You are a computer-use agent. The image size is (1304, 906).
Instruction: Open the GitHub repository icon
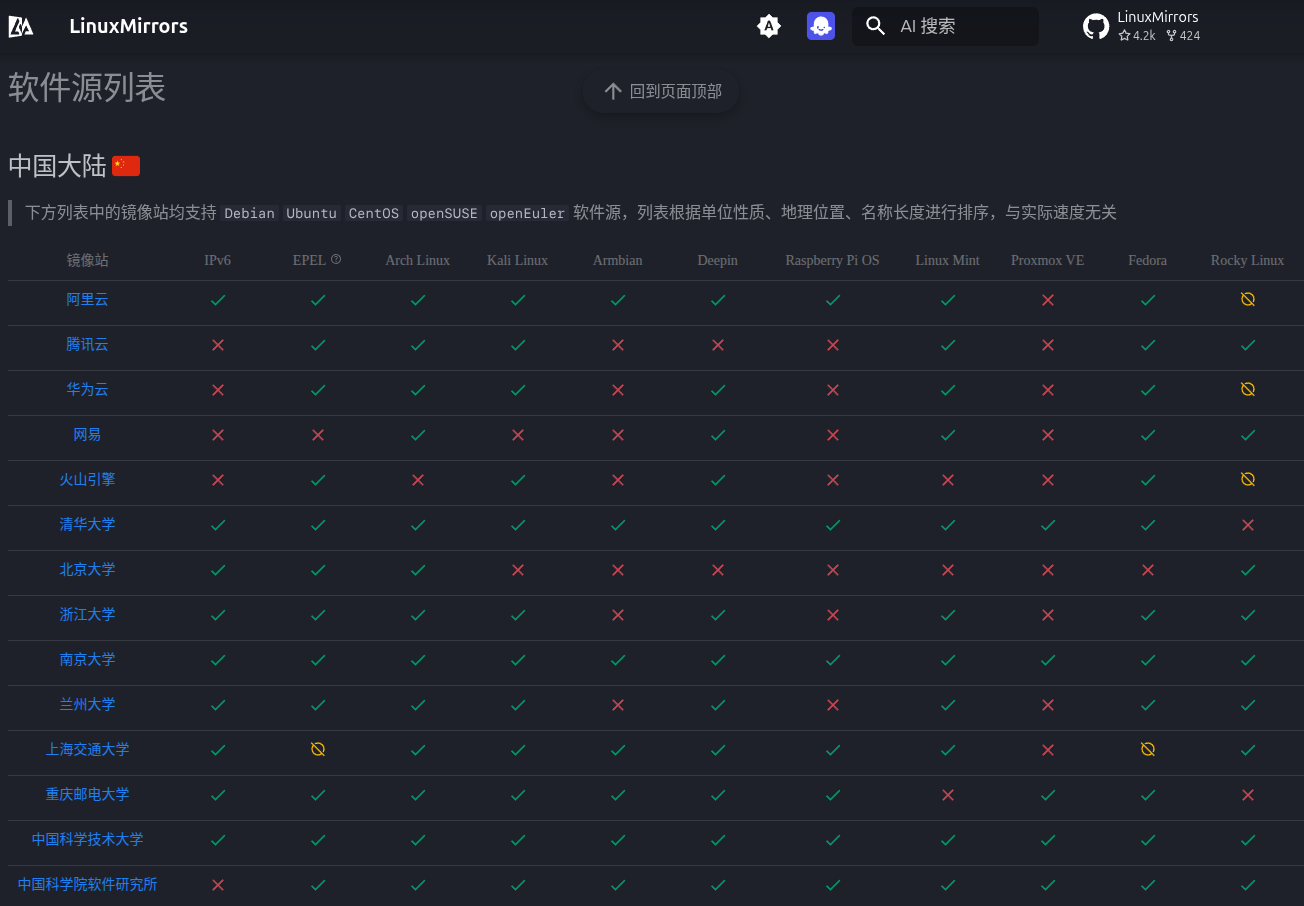coord(1096,26)
